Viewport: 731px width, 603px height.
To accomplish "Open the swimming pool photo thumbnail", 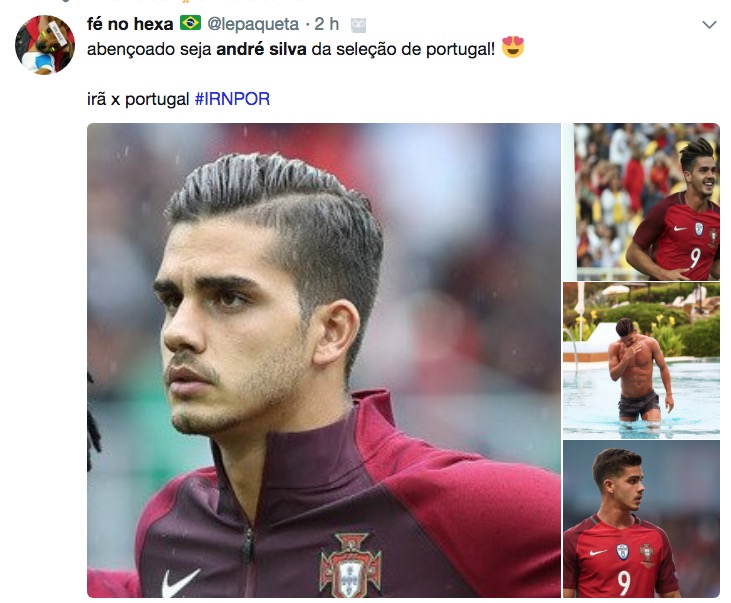I will tap(641, 360).
